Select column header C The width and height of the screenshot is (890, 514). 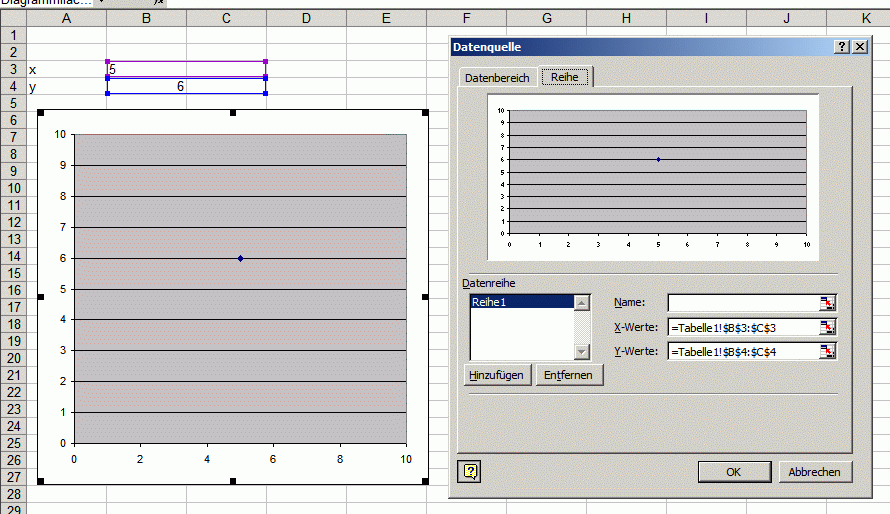pyautogui.click(x=226, y=18)
